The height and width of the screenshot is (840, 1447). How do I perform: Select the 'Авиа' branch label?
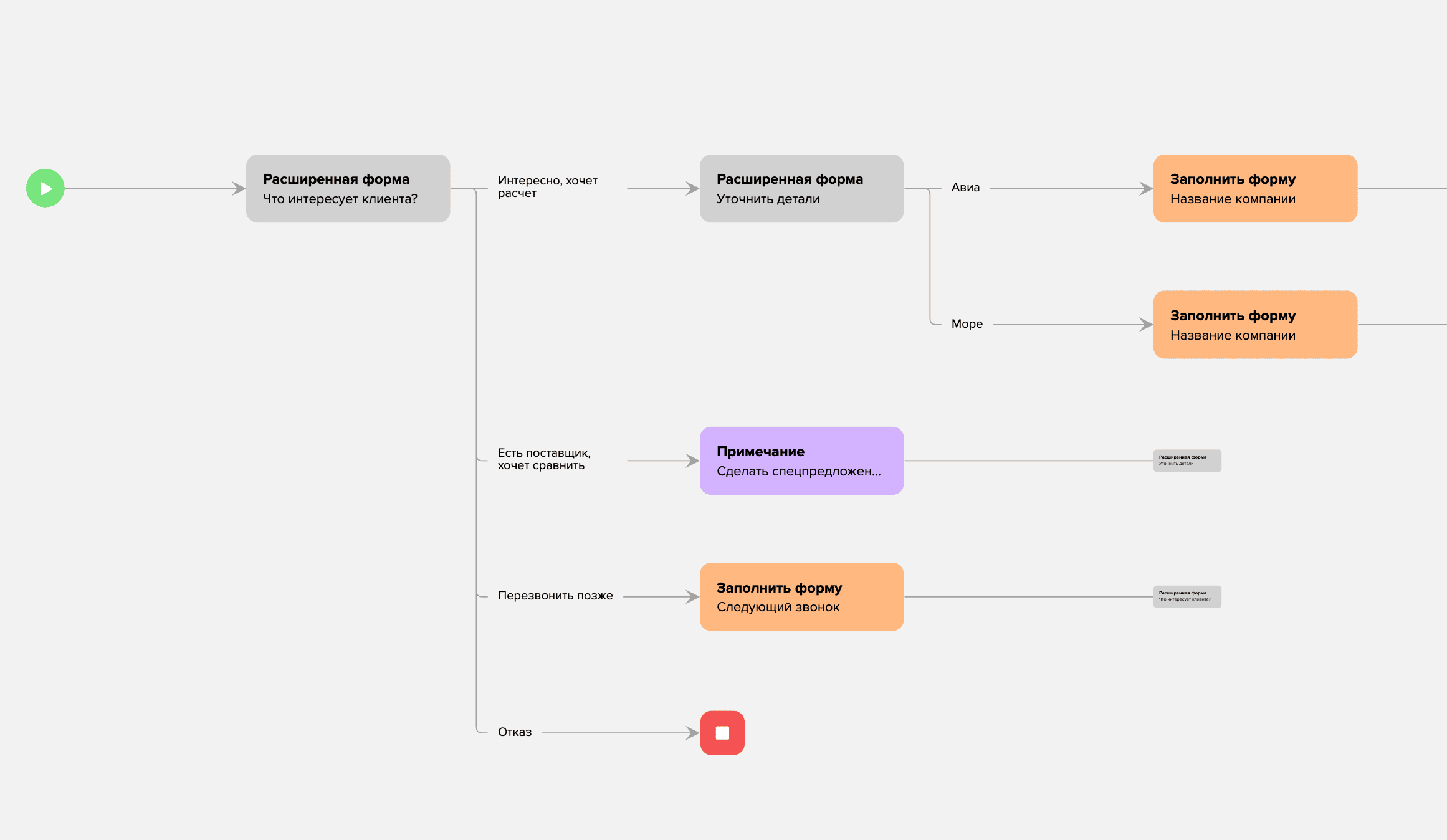[x=965, y=188]
